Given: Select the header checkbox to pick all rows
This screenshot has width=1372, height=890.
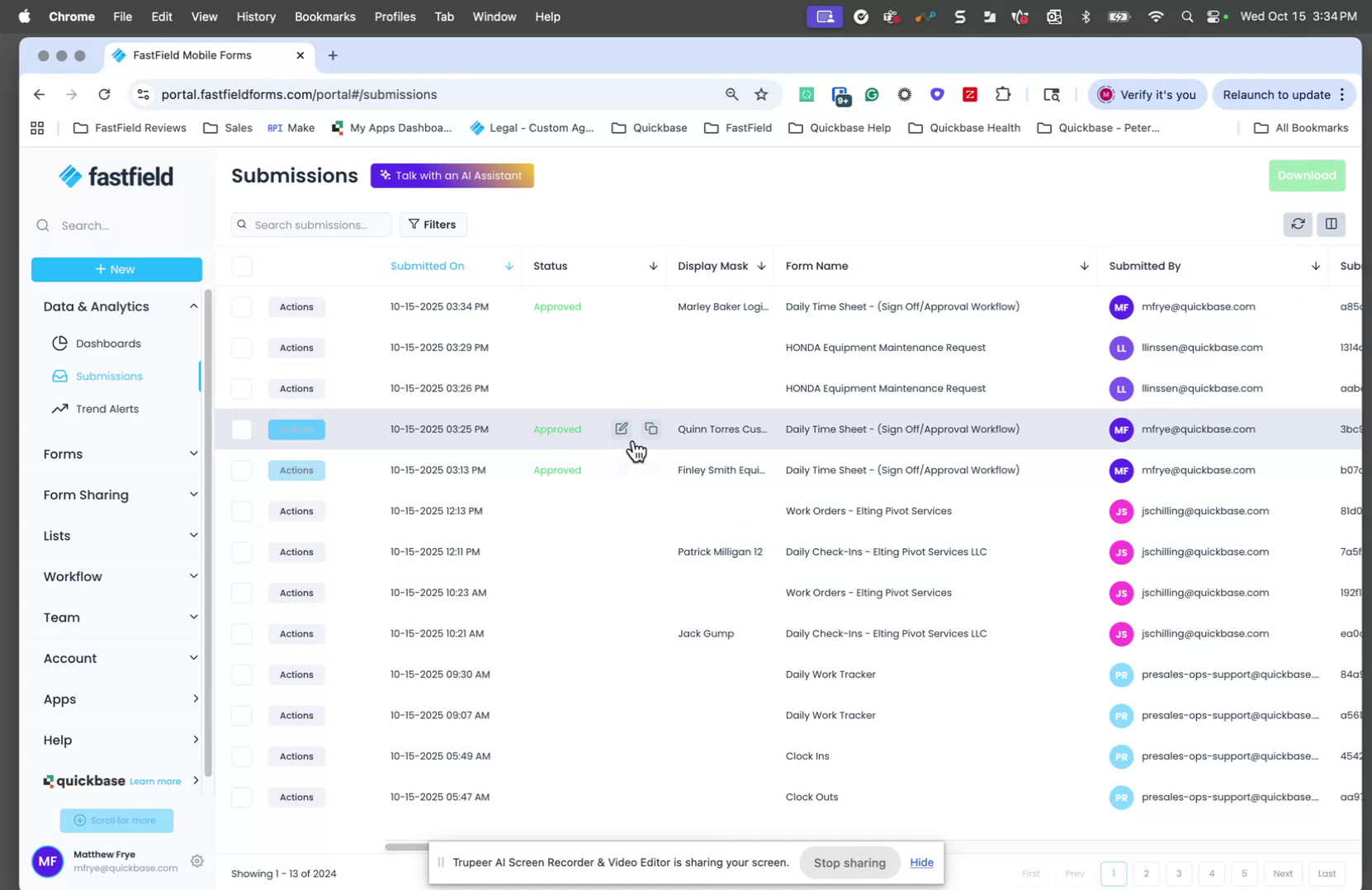Looking at the screenshot, I should click(x=241, y=266).
